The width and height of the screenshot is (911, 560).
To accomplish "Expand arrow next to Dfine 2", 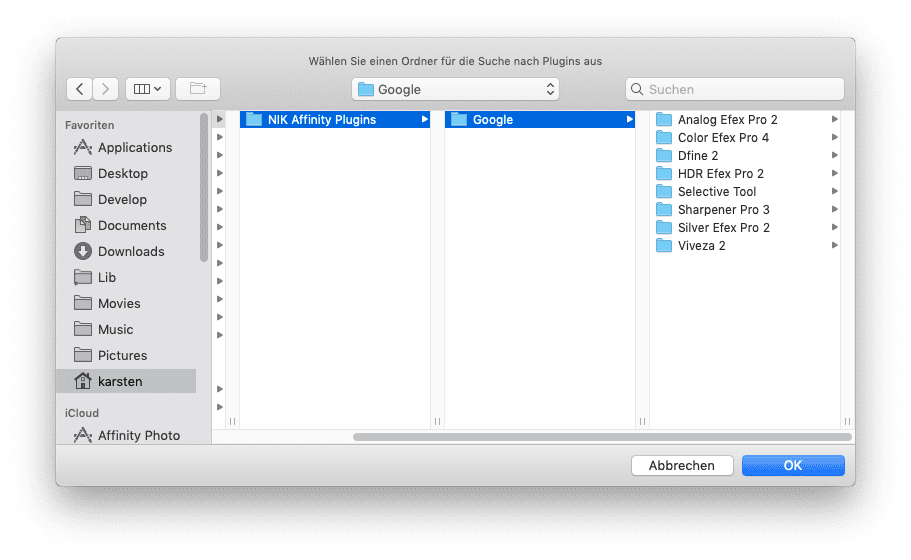I will point(834,155).
